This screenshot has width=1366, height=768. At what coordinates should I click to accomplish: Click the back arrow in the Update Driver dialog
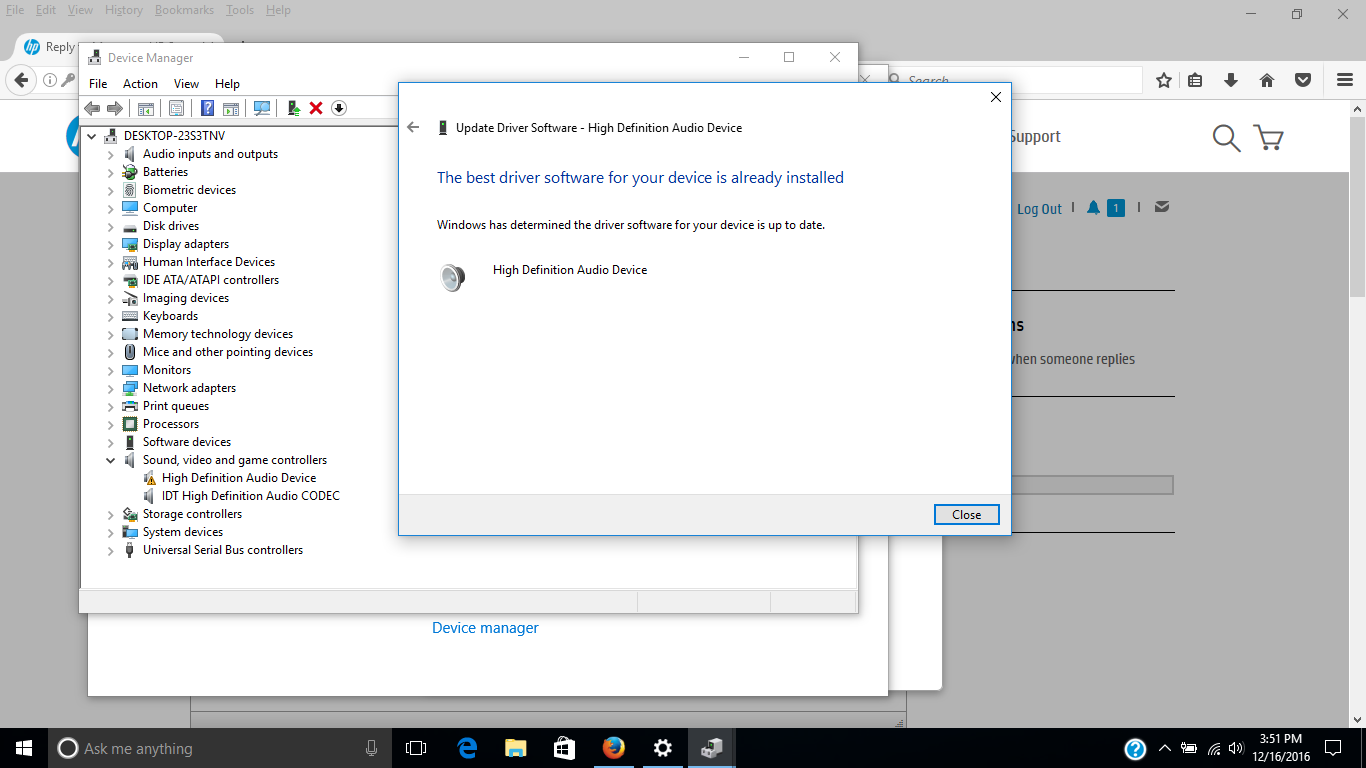413,128
